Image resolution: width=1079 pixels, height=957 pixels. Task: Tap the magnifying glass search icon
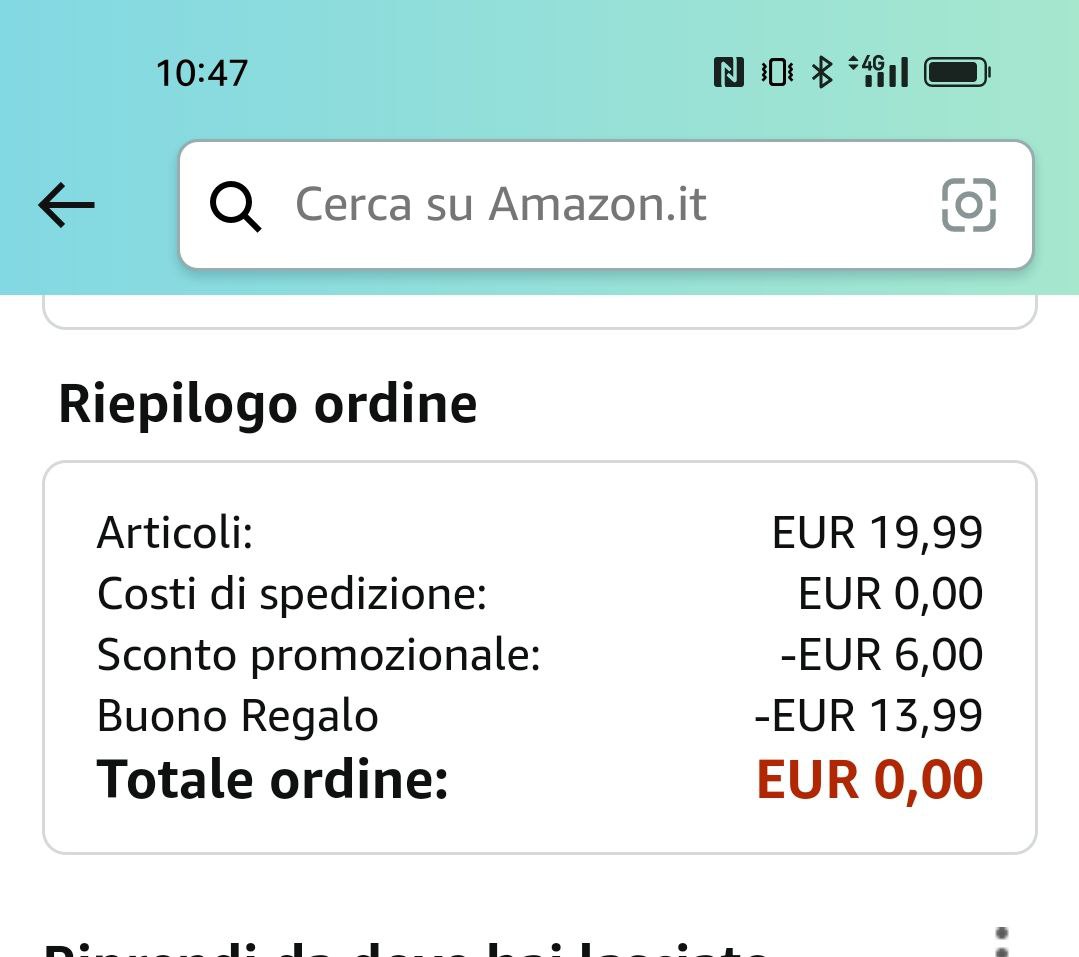(x=235, y=206)
